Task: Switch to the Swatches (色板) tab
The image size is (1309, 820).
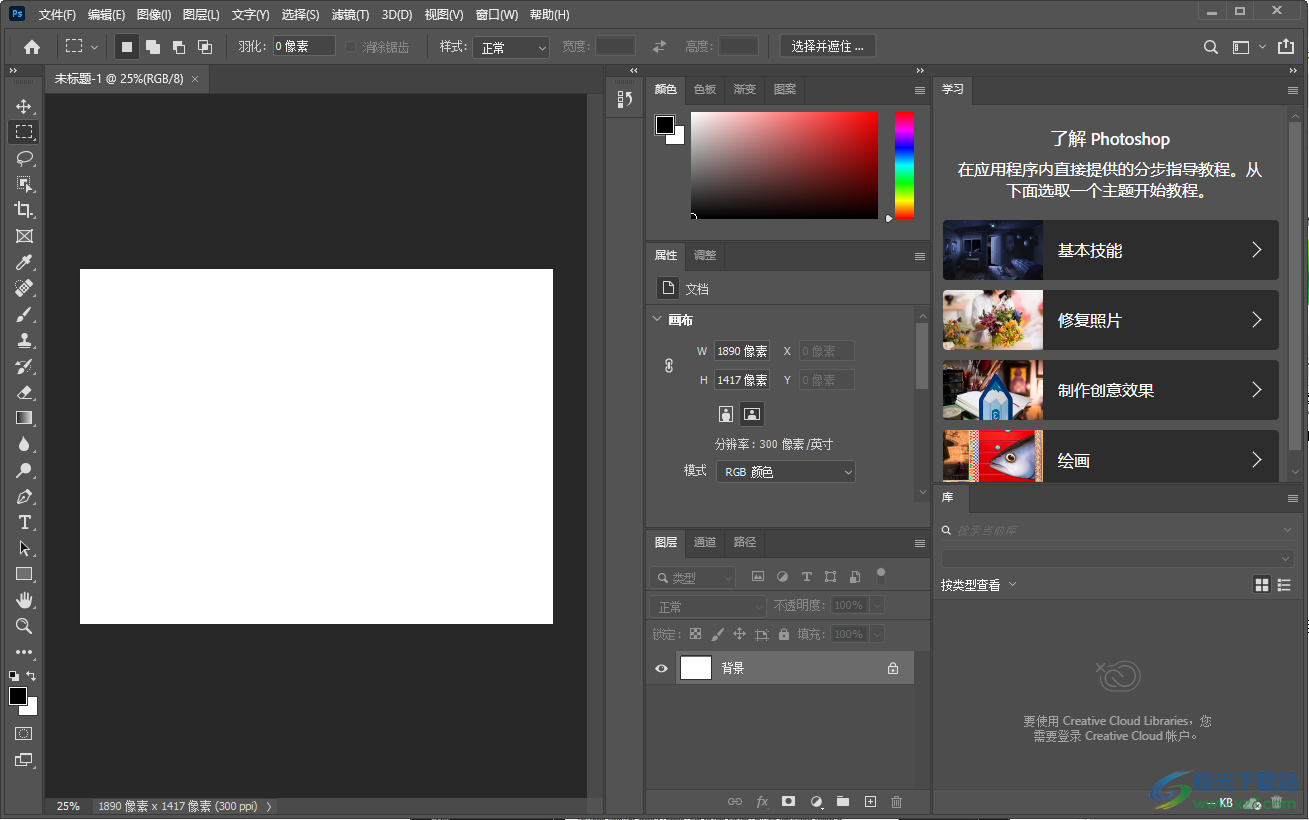Action: pos(705,90)
